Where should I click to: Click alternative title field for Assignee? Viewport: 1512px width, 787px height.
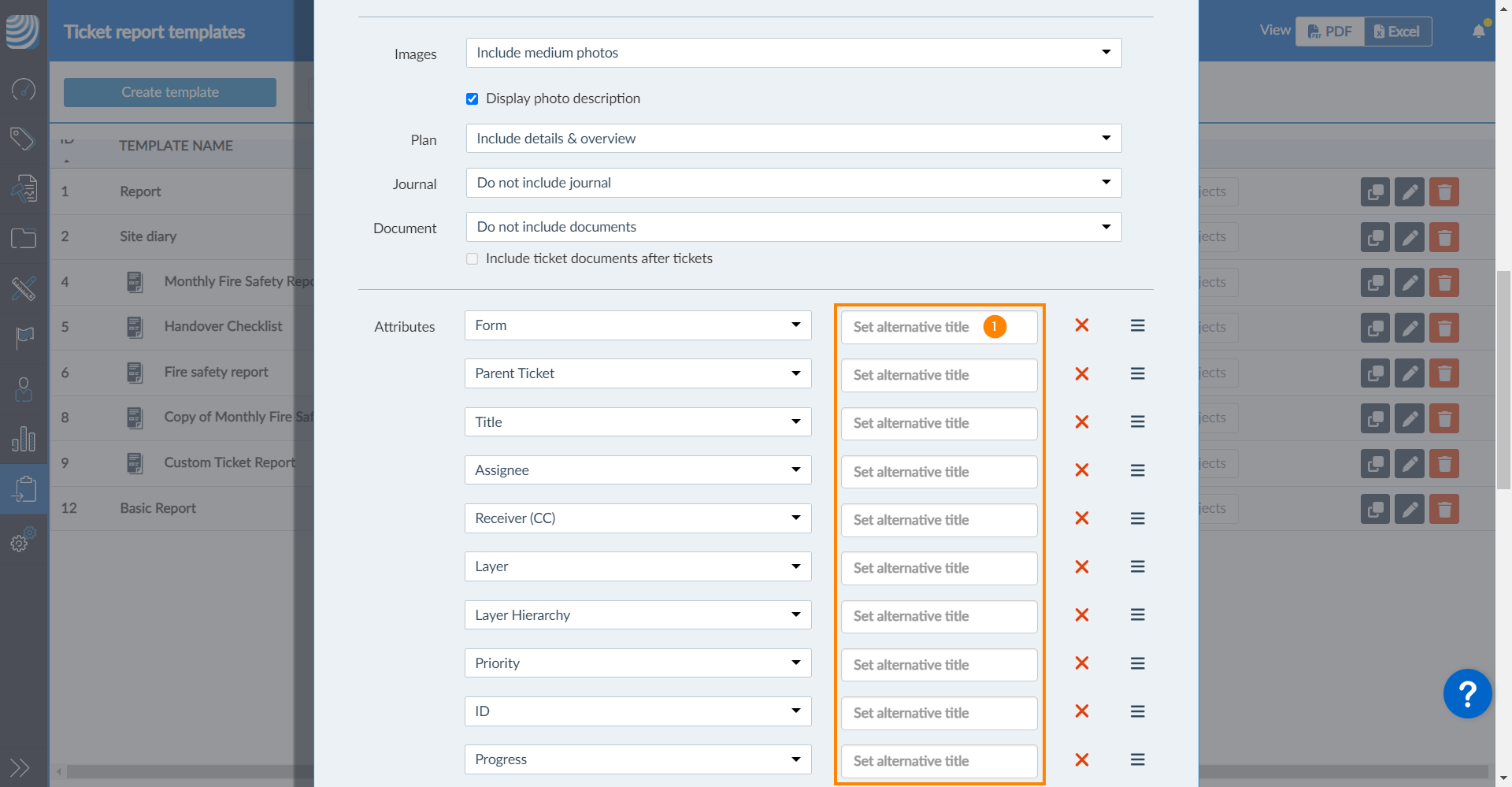coord(939,472)
